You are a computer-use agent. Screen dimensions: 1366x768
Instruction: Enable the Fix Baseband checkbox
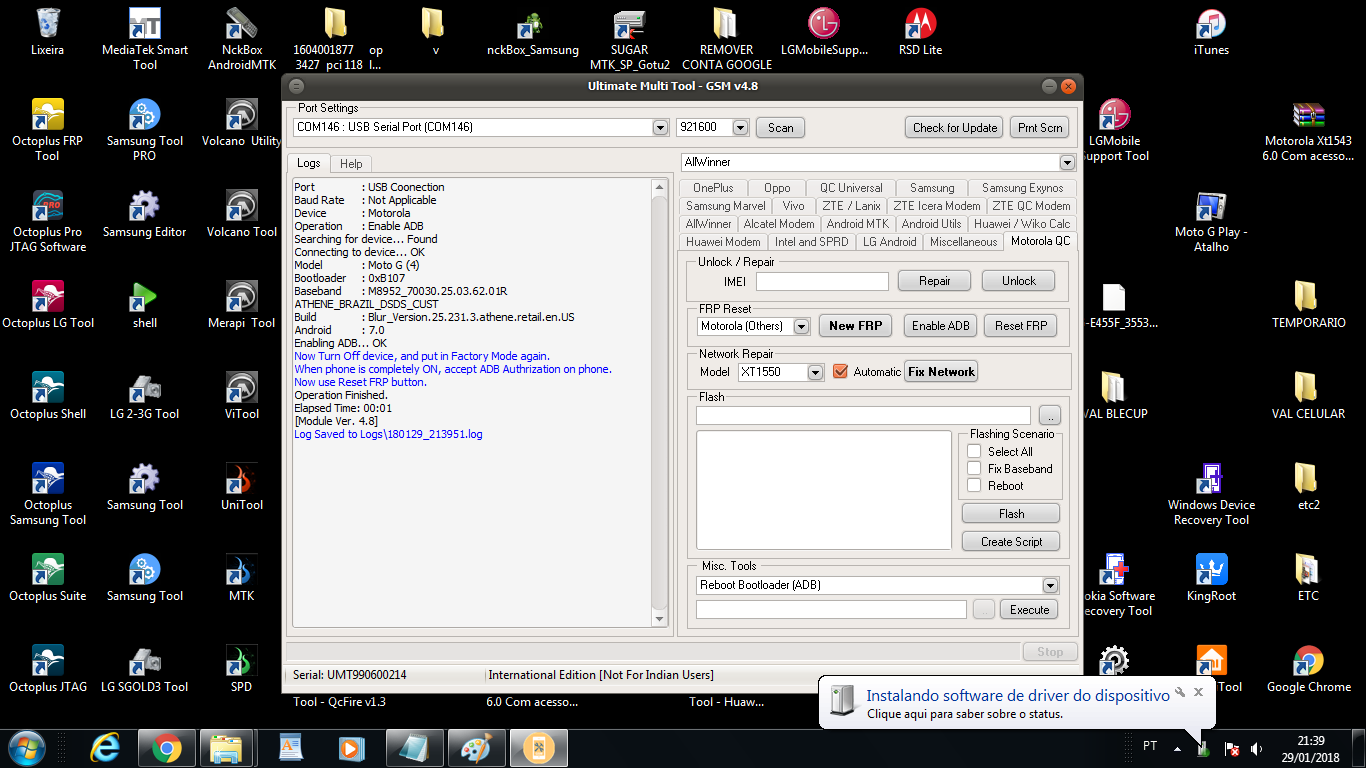974,469
